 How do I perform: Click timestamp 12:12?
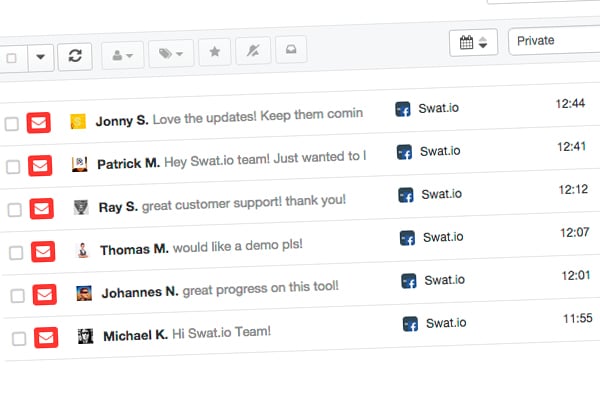(x=573, y=189)
